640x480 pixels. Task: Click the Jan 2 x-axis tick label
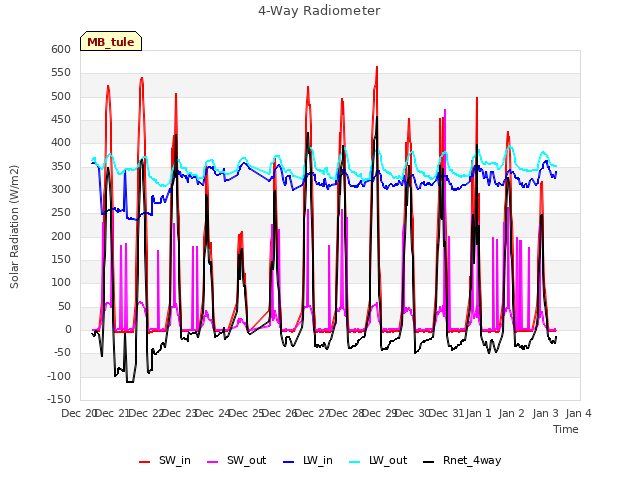tap(511, 413)
